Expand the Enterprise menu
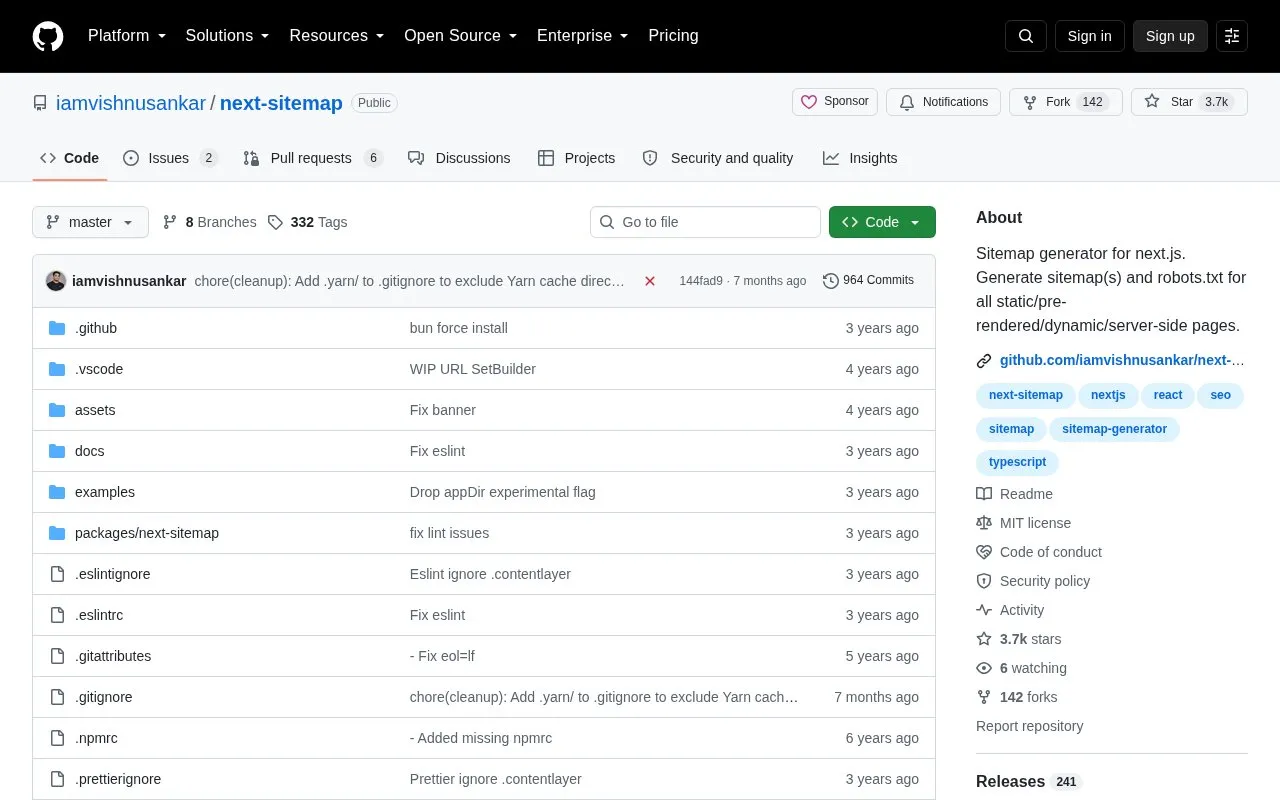This screenshot has width=1280, height=800. pyautogui.click(x=583, y=36)
